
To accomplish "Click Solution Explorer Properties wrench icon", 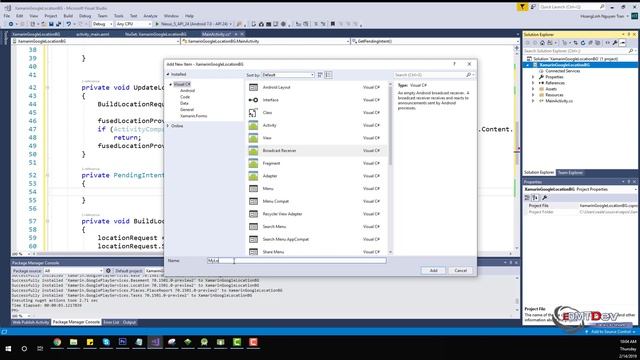I will (x=615, y=43).
